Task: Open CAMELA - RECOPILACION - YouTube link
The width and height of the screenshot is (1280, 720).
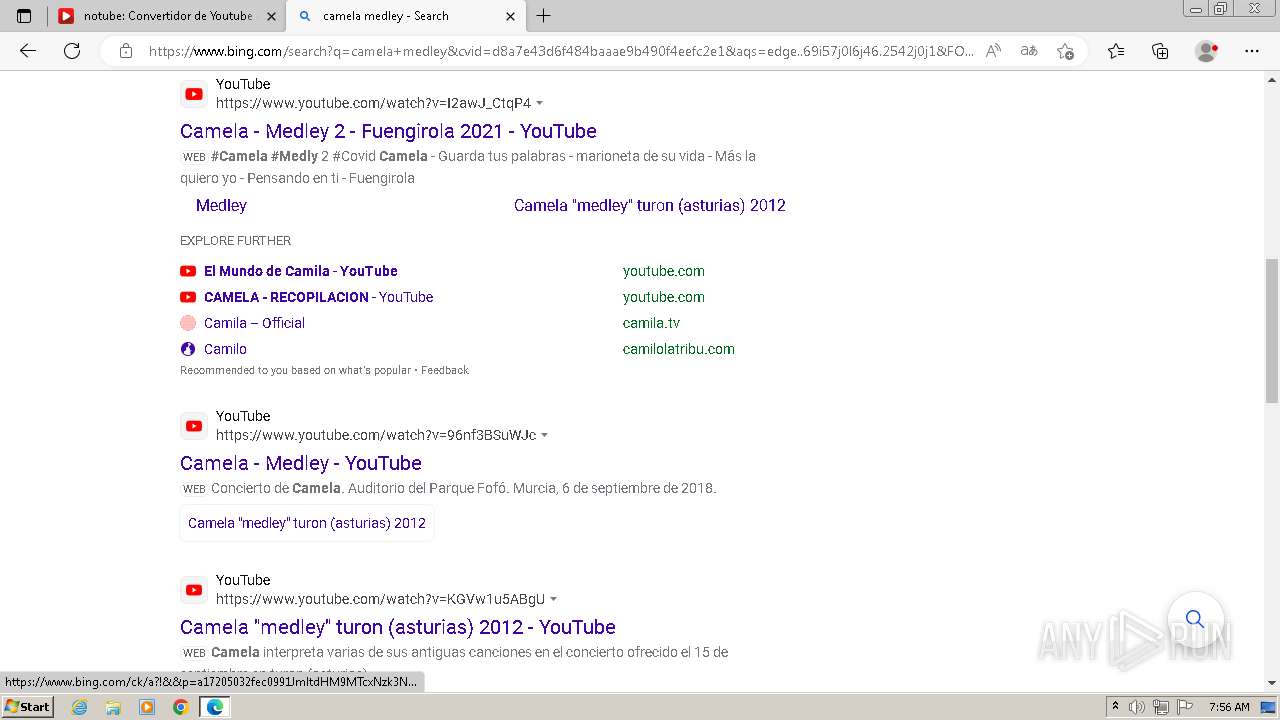Action: (x=318, y=297)
